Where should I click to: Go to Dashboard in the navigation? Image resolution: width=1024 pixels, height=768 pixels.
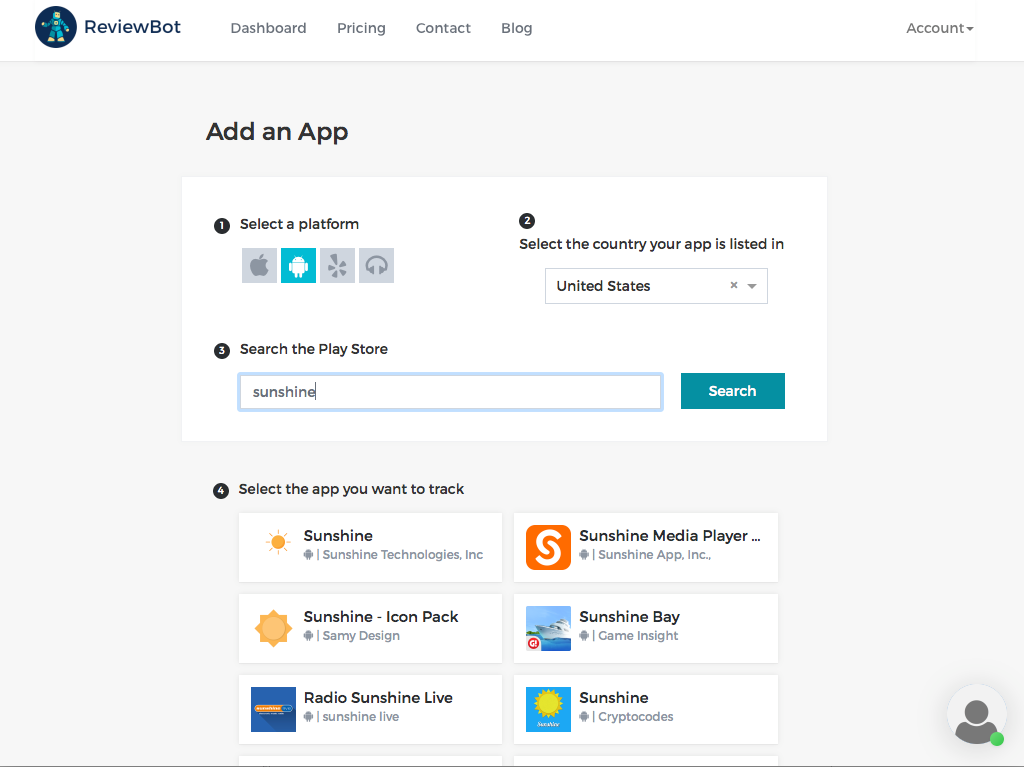pyautogui.click(x=268, y=28)
